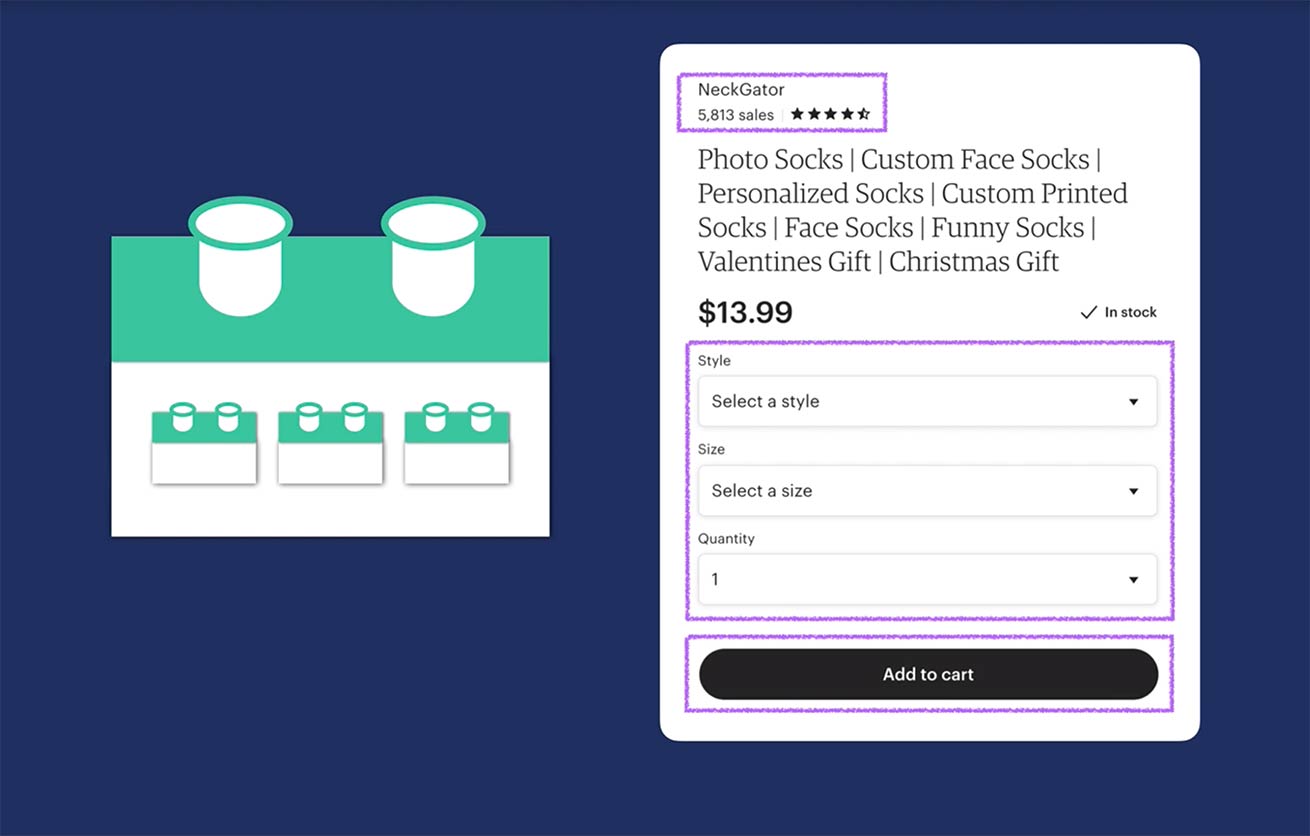Click the arrow on the Size dropdown
The height and width of the screenshot is (836, 1310).
(1133, 491)
